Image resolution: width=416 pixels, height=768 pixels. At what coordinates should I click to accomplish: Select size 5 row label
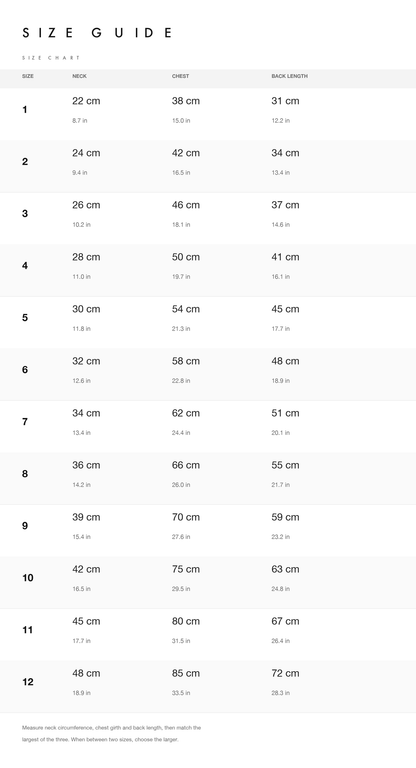click(24, 317)
